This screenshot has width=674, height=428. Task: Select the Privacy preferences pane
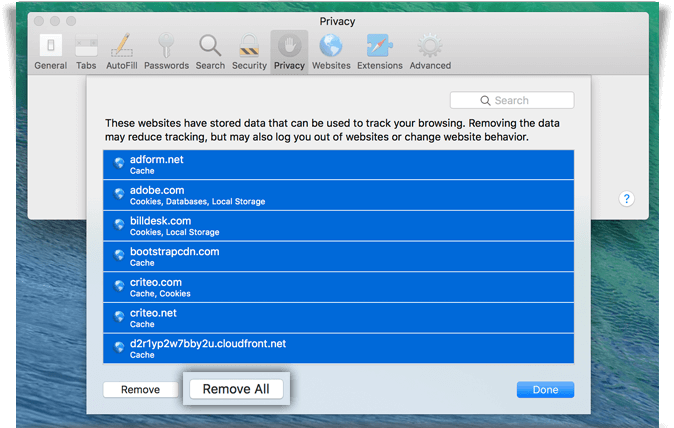[x=289, y=51]
